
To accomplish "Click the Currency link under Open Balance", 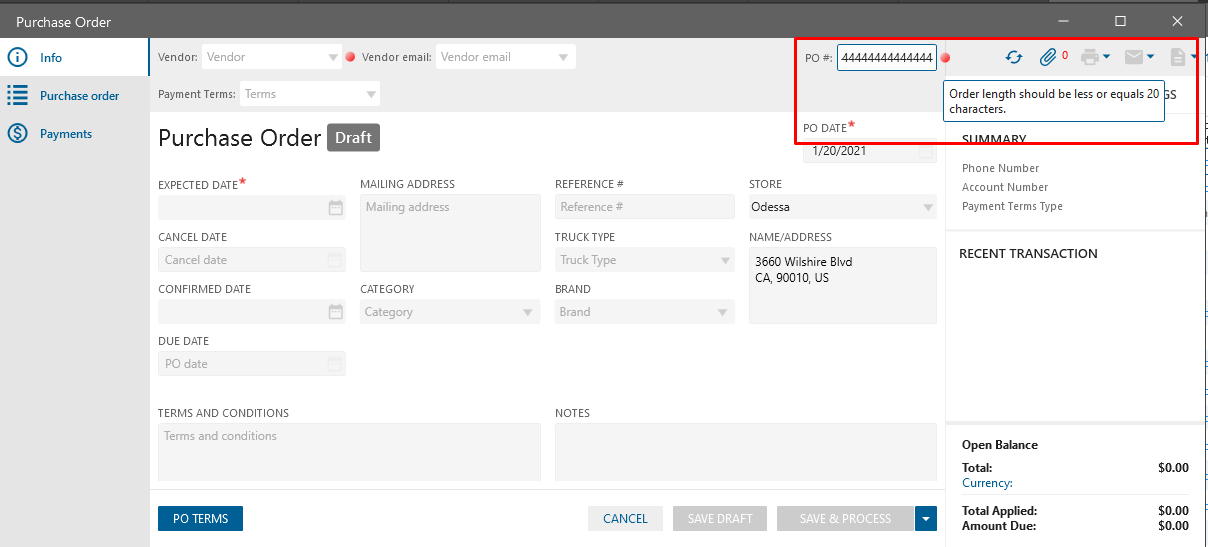I will pos(987,483).
